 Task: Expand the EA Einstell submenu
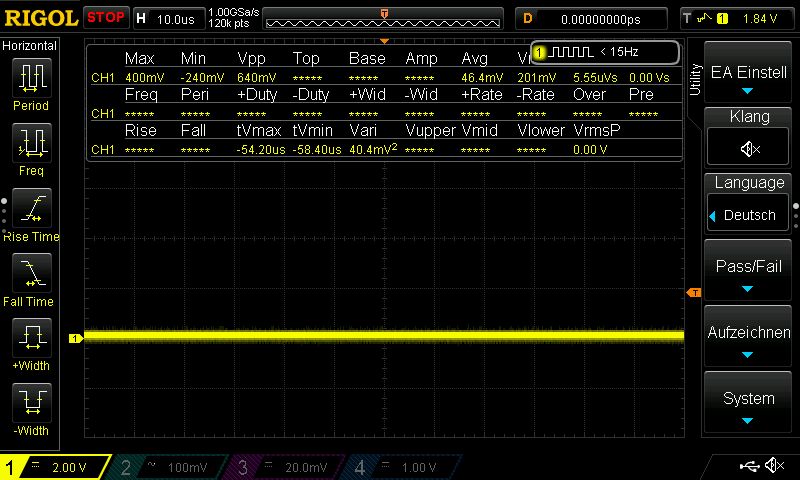[x=749, y=78]
